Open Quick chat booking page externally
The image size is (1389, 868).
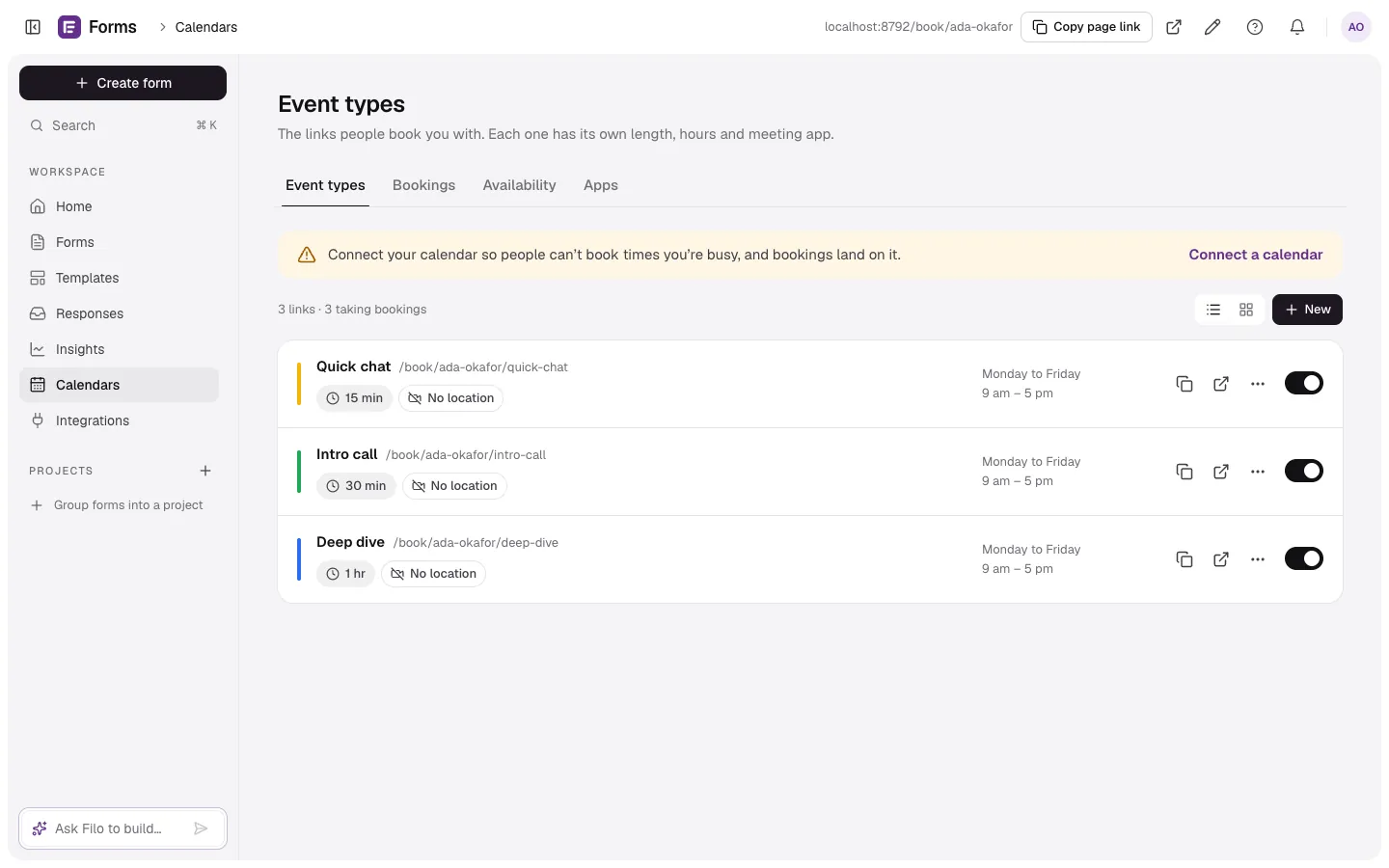point(1221,384)
